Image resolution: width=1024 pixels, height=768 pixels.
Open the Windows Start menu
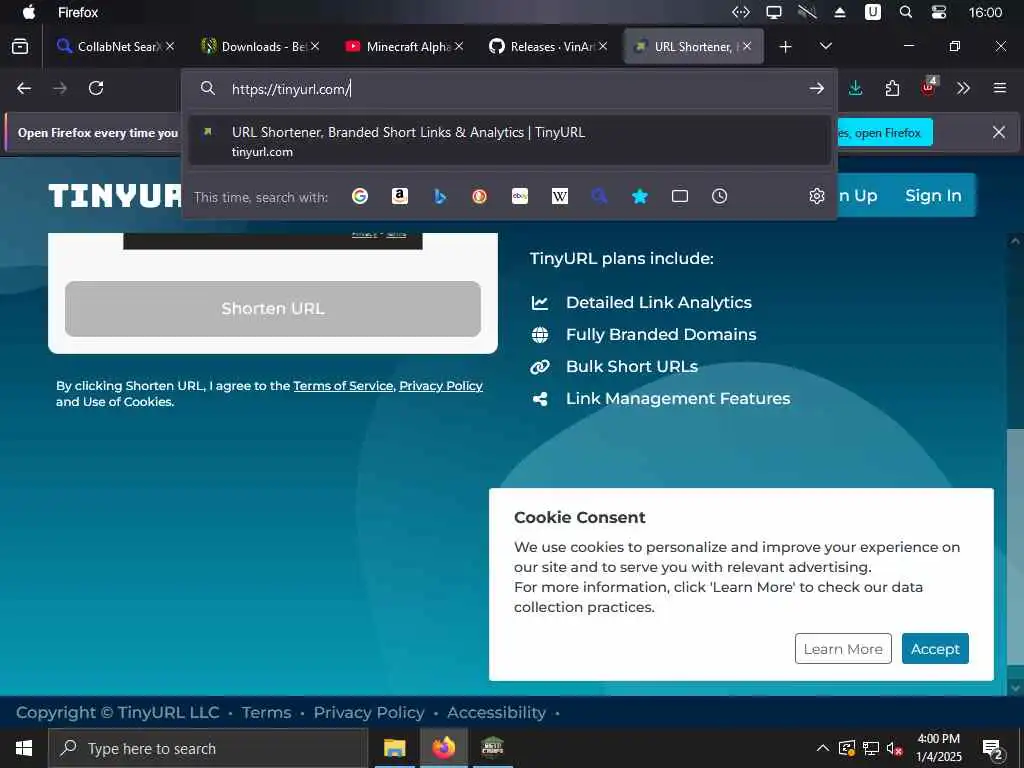(24, 748)
